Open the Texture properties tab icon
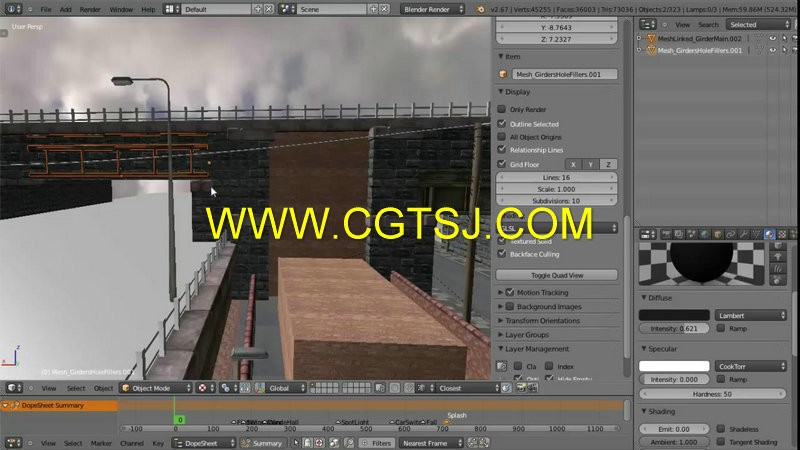 [782, 234]
